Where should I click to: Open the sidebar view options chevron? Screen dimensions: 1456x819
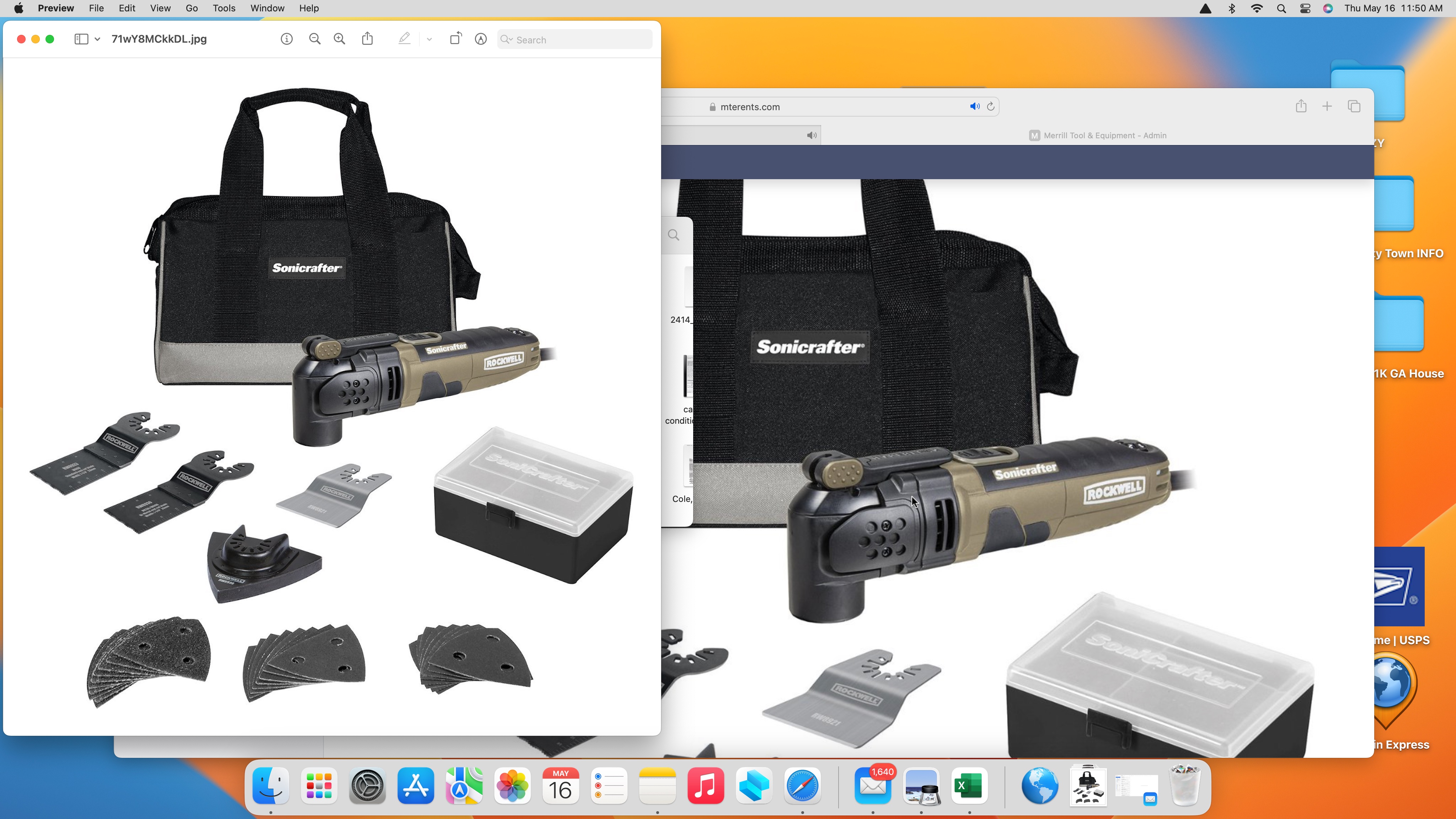point(97,39)
